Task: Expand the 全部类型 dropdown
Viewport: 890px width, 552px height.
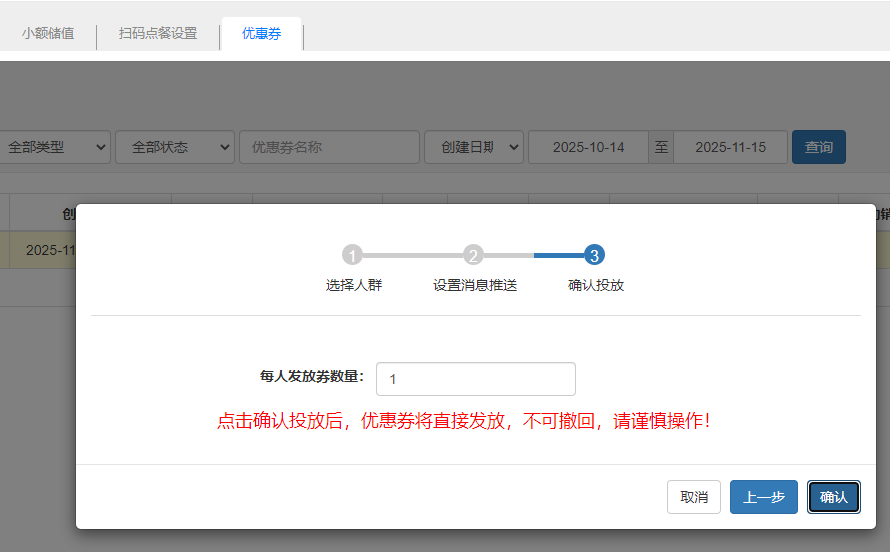Action: click(55, 147)
